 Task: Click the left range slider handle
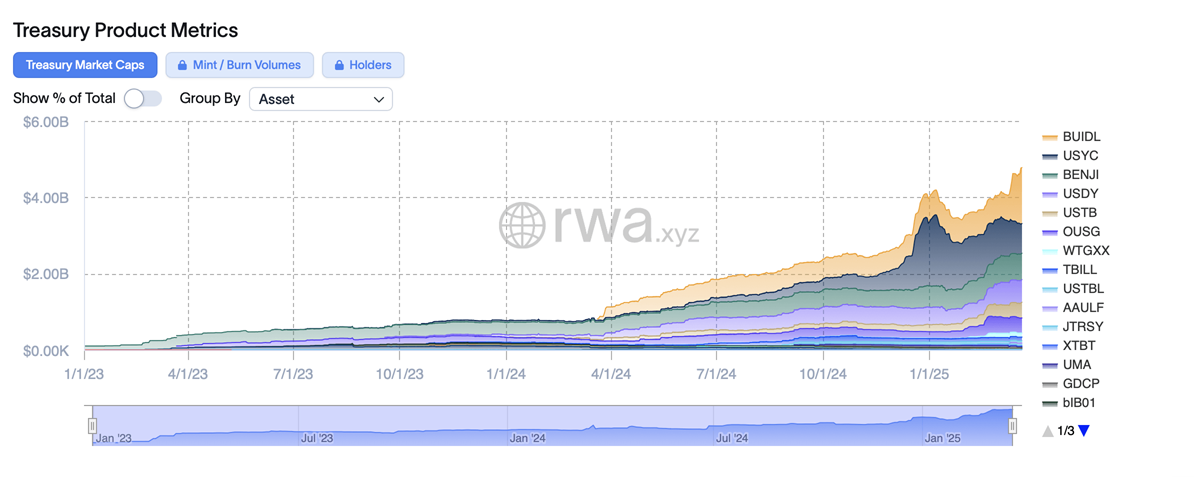92,426
